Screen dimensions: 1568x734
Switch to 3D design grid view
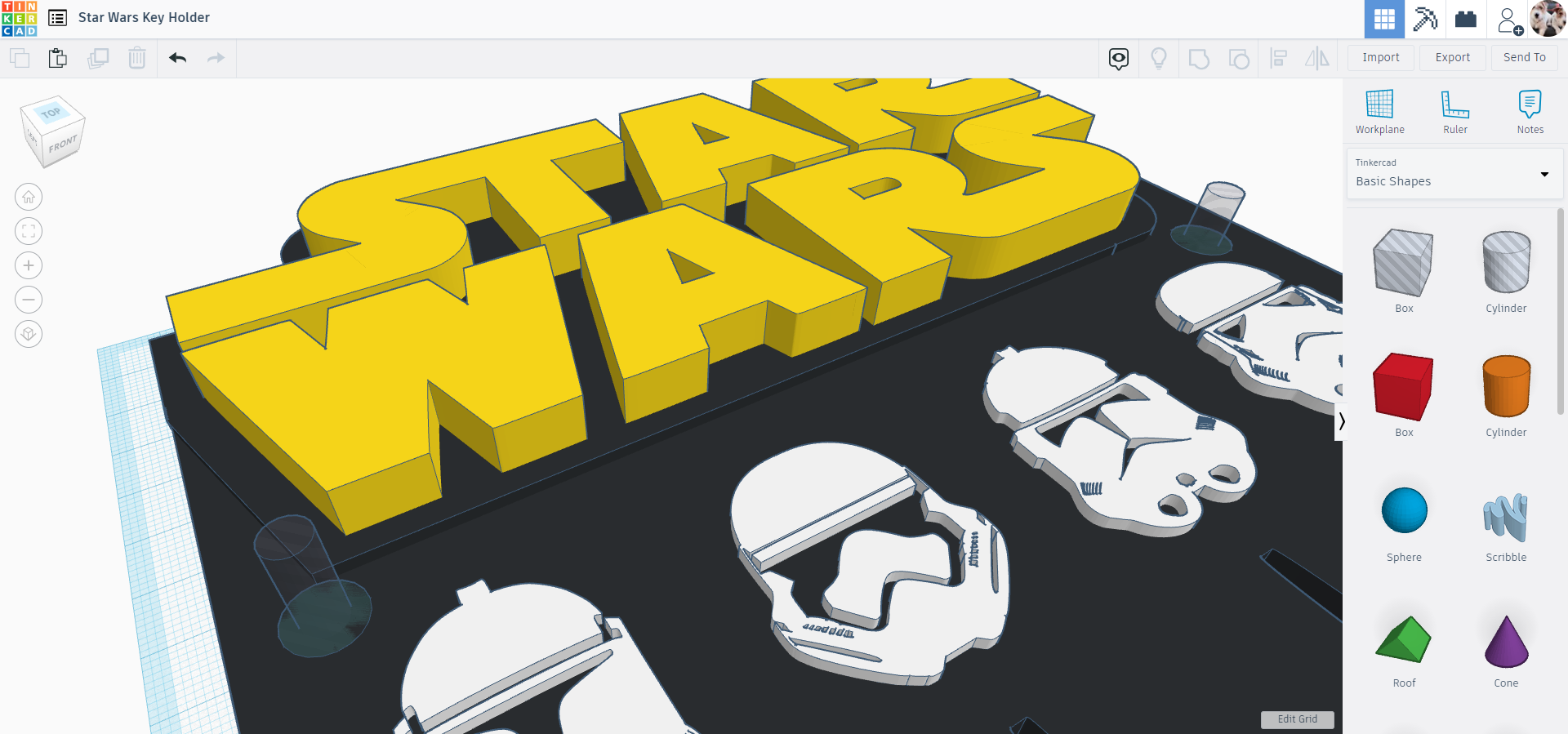(1384, 19)
